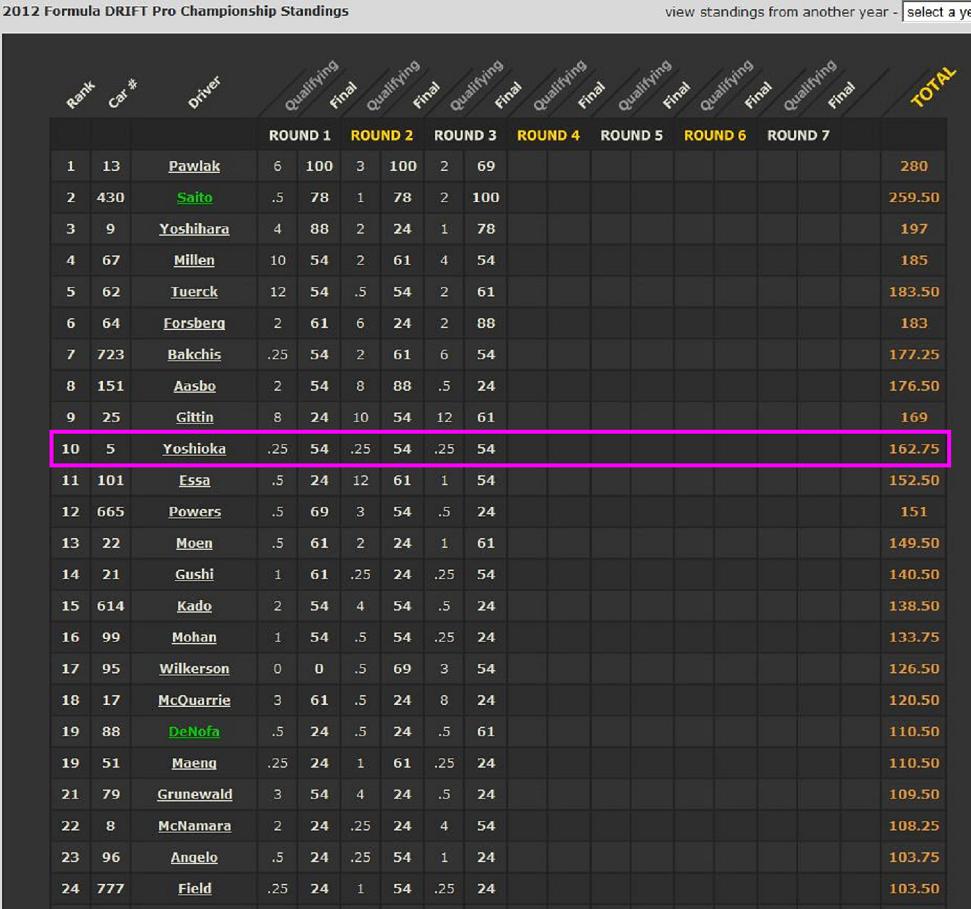The height and width of the screenshot is (909, 971).
Task: Click Saito's total 259.50
Action: [x=914, y=198]
